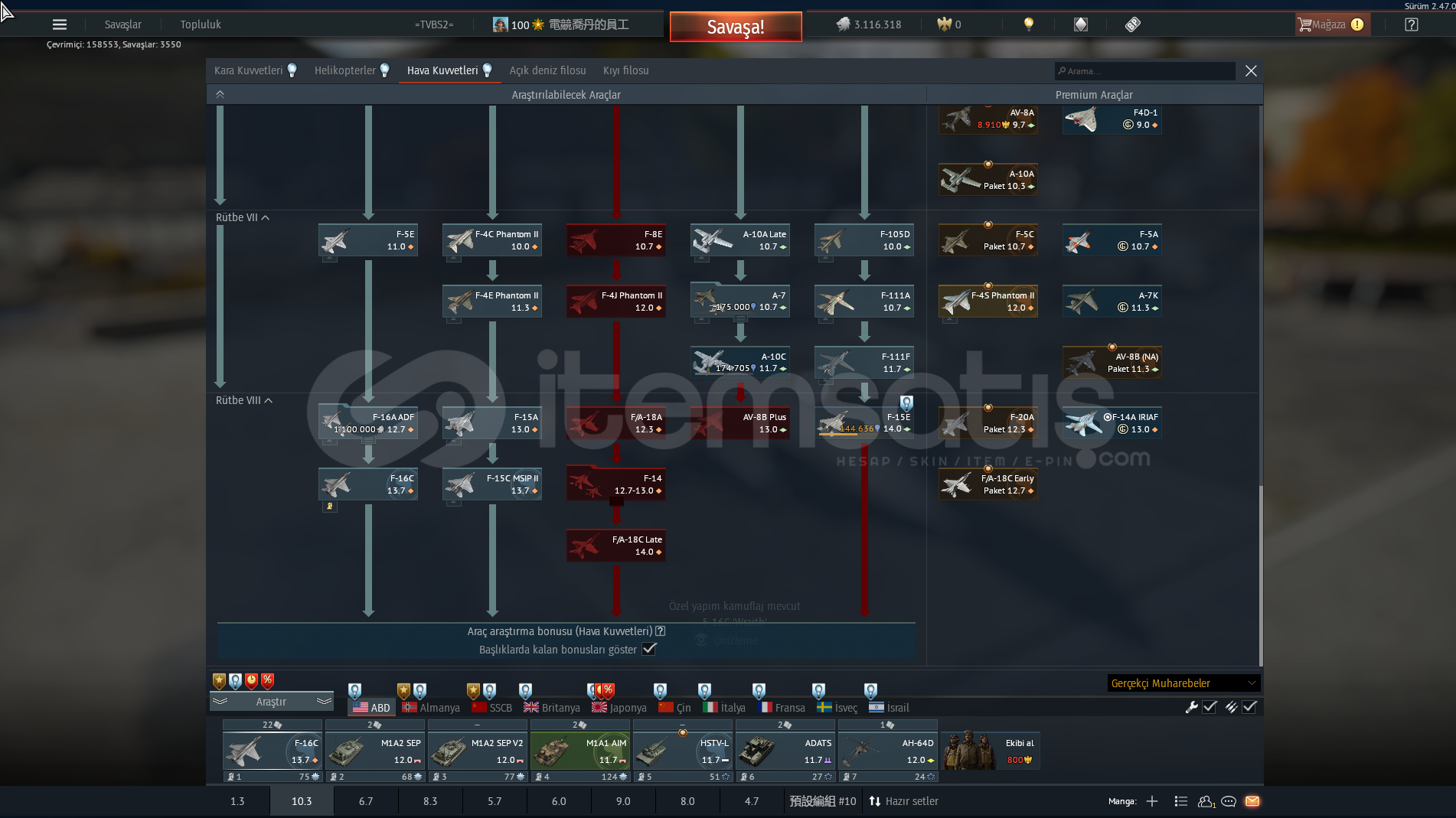1456x818 pixels.
Task: Open Gerçekçi Muharebeler game mode dropdown
Action: pyautogui.click(x=1183, y=683)
